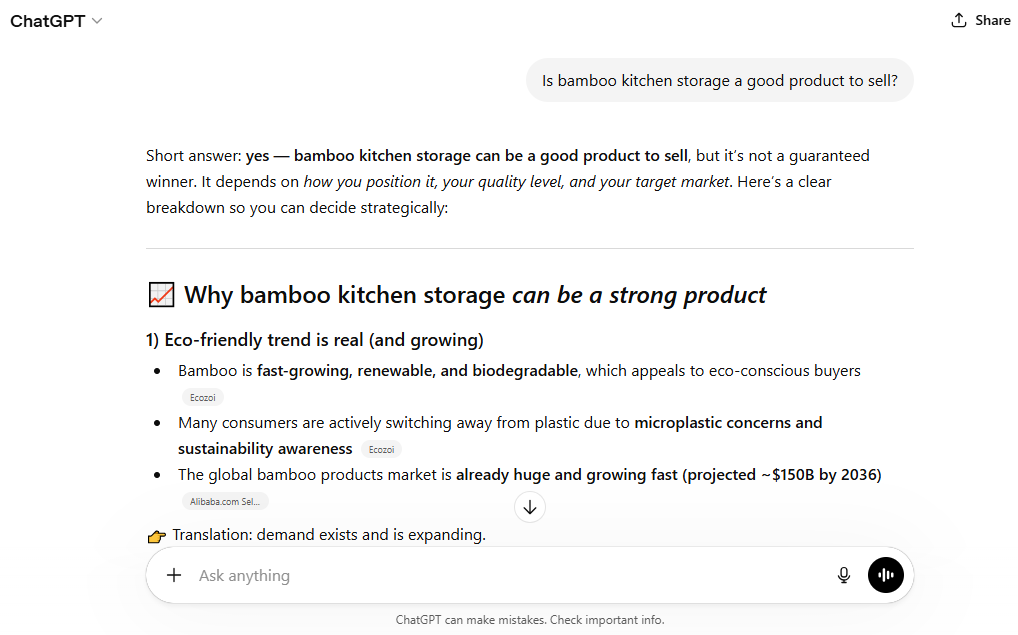The image size is (1018, 635).
Task: Open the Alibaba.com Seller citation pill
Action: pos(224,501)
